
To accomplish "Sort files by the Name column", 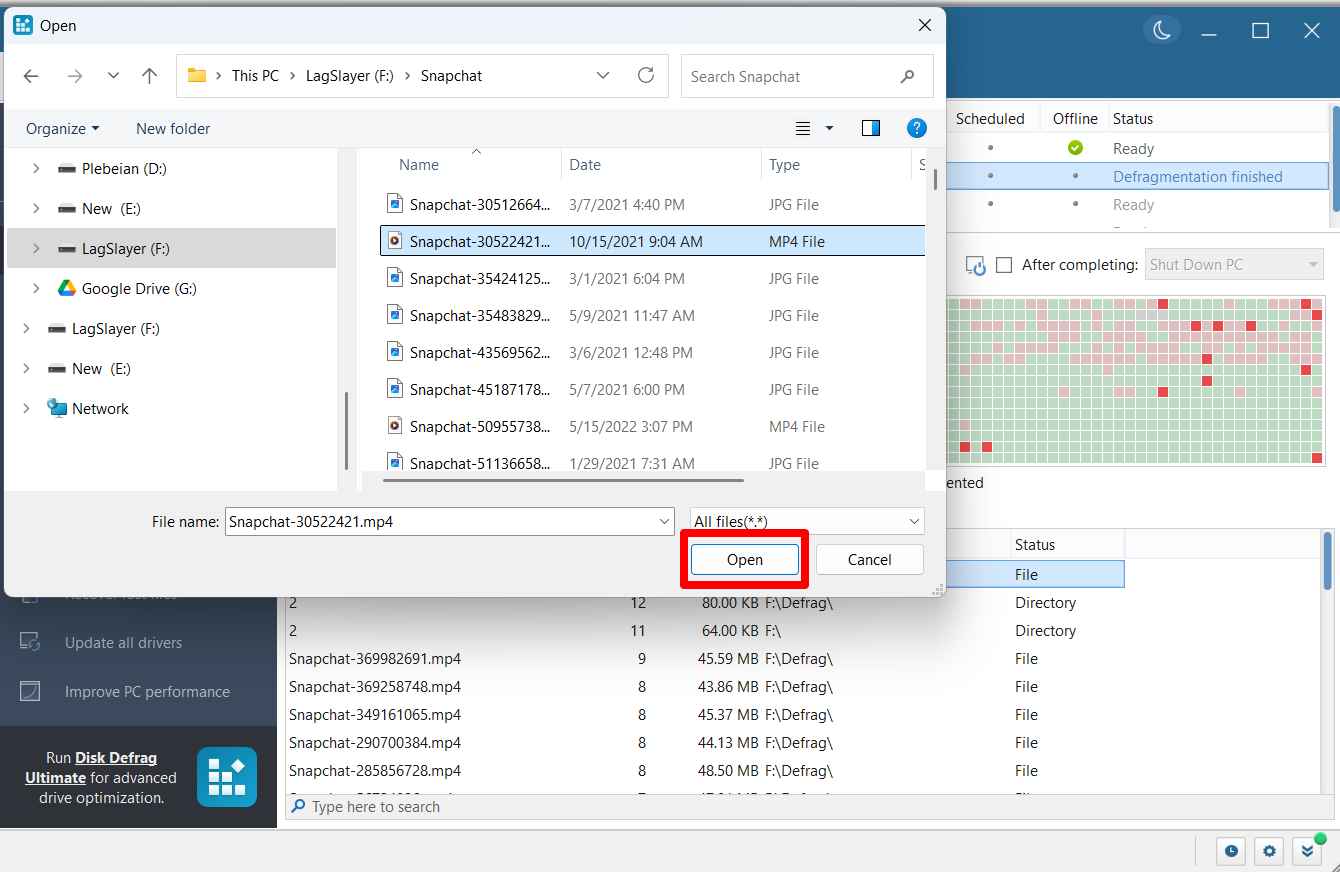I will click(419, 165).
